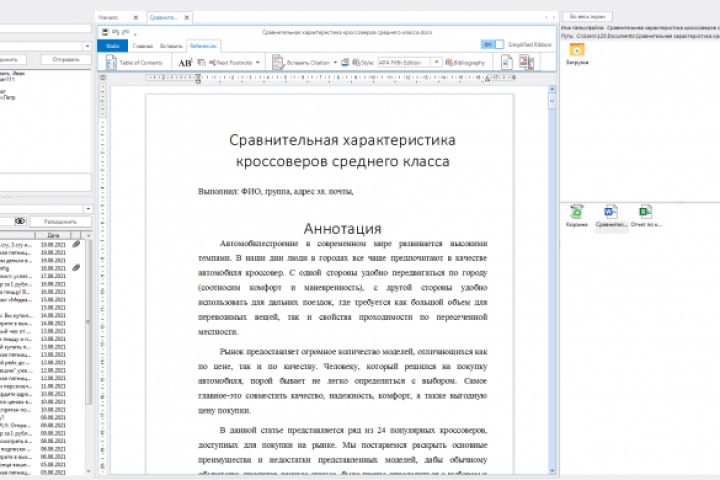Click the Во весь экран button

tap(588, 17)
